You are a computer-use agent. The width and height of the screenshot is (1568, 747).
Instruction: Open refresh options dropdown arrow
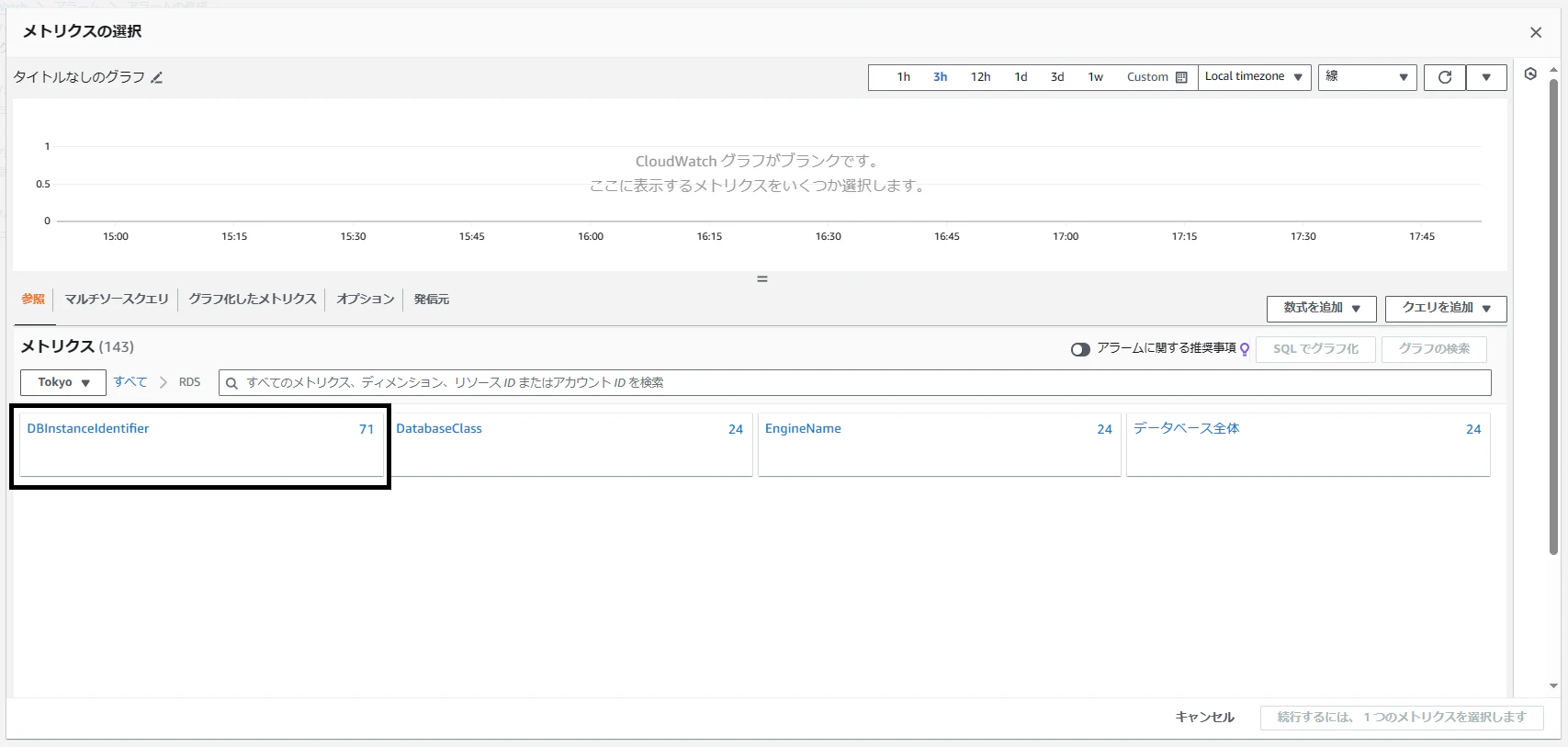point(1486,77)
